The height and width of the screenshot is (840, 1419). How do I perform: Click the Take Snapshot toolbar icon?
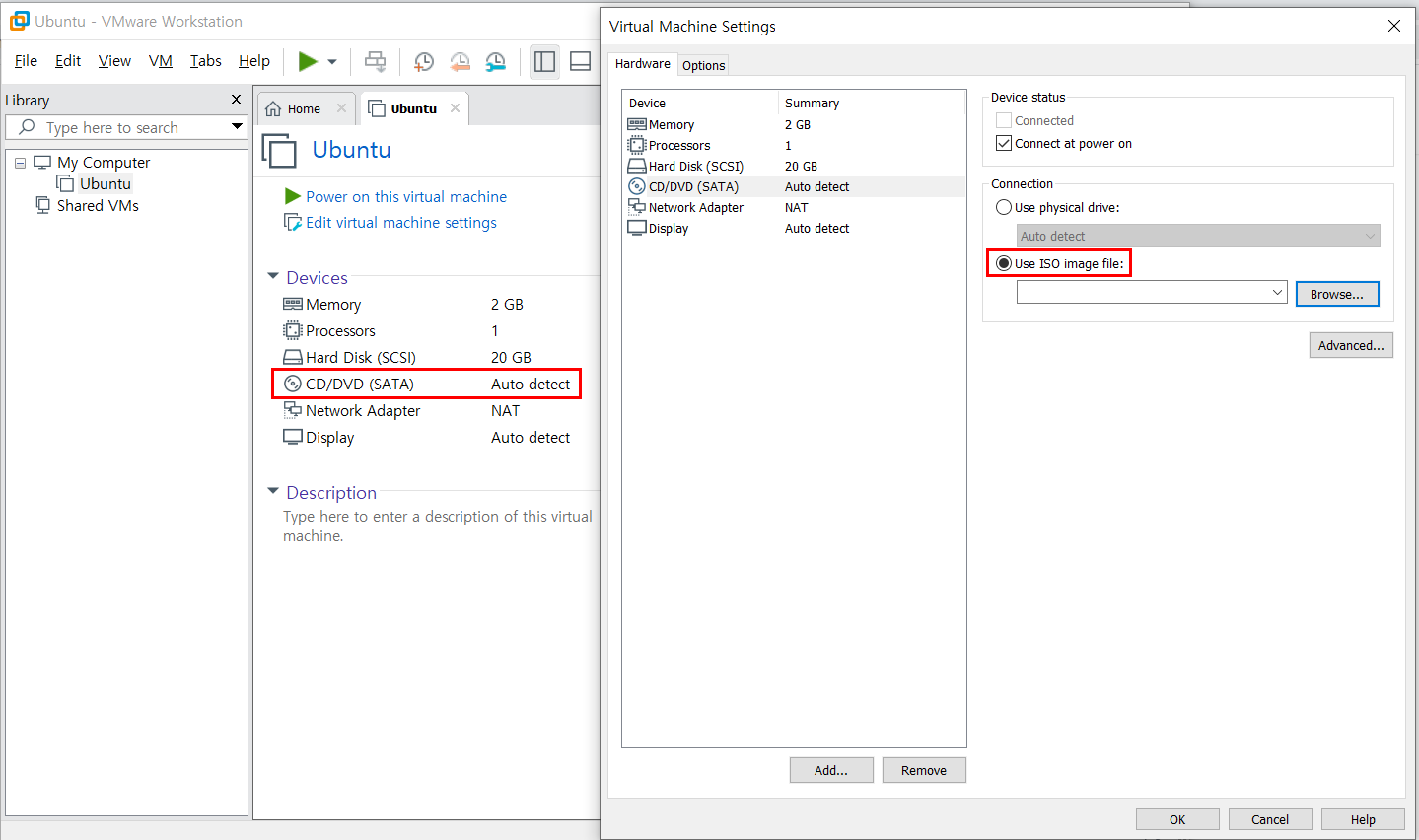(423, 61)
